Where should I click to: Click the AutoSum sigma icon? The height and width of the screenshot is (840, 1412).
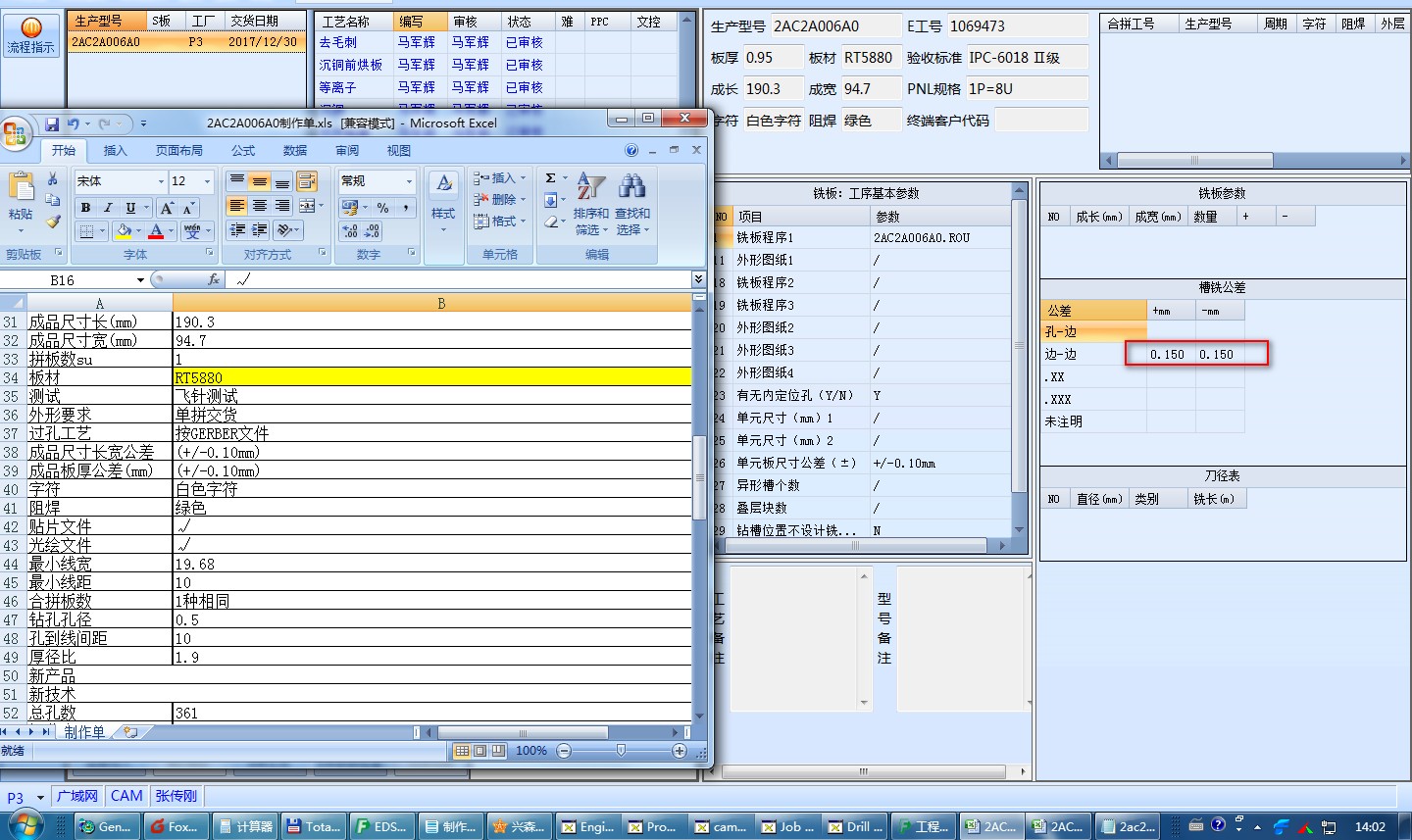tap(551, 178)
